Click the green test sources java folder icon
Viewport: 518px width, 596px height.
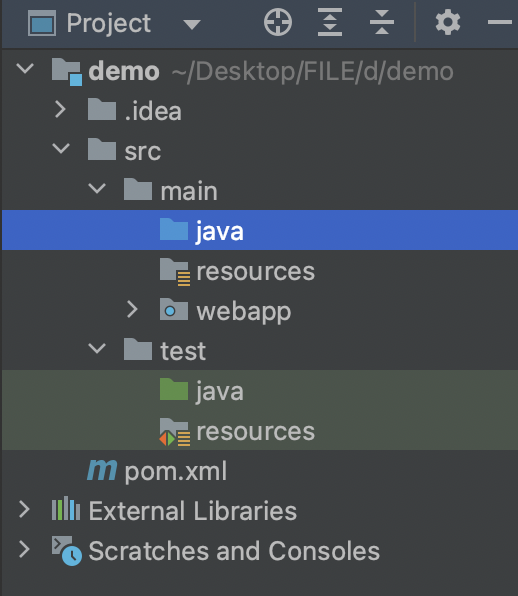[x=174, y=389]
